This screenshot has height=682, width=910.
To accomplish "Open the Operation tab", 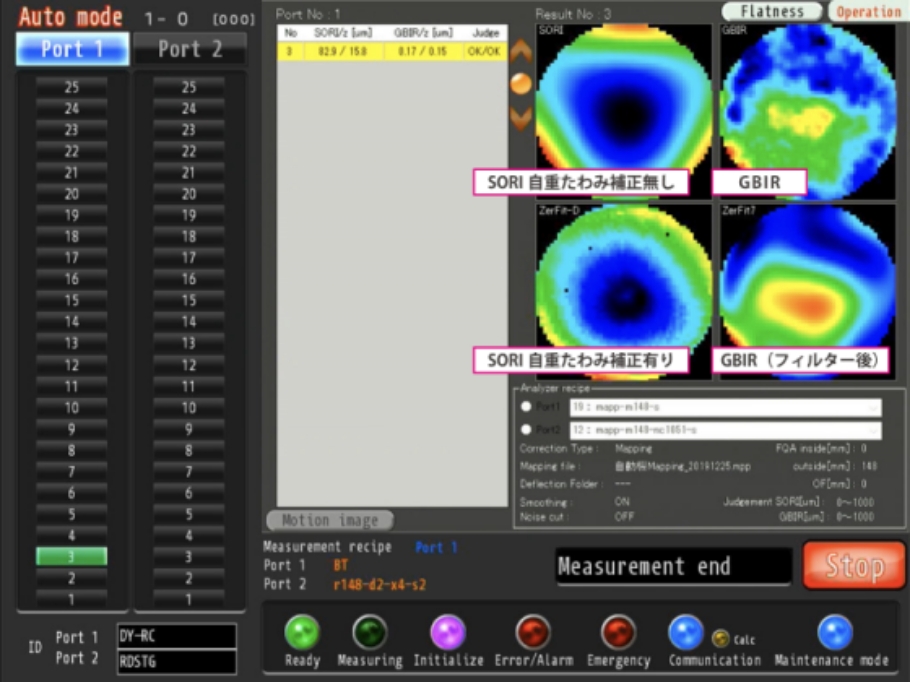I will tap(867, 12).
